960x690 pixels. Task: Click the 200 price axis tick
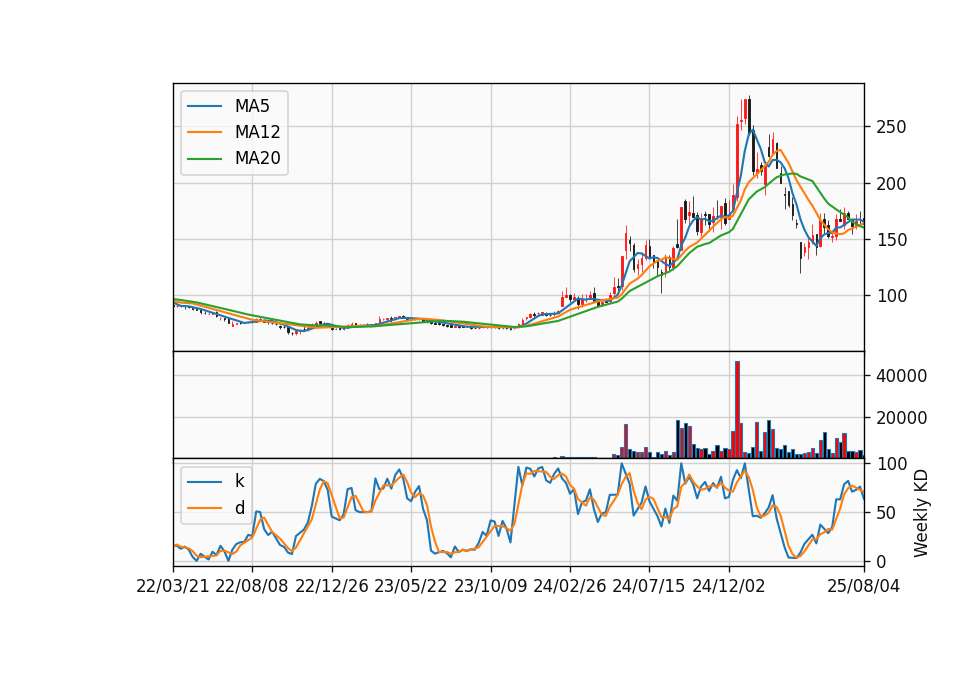891,184
